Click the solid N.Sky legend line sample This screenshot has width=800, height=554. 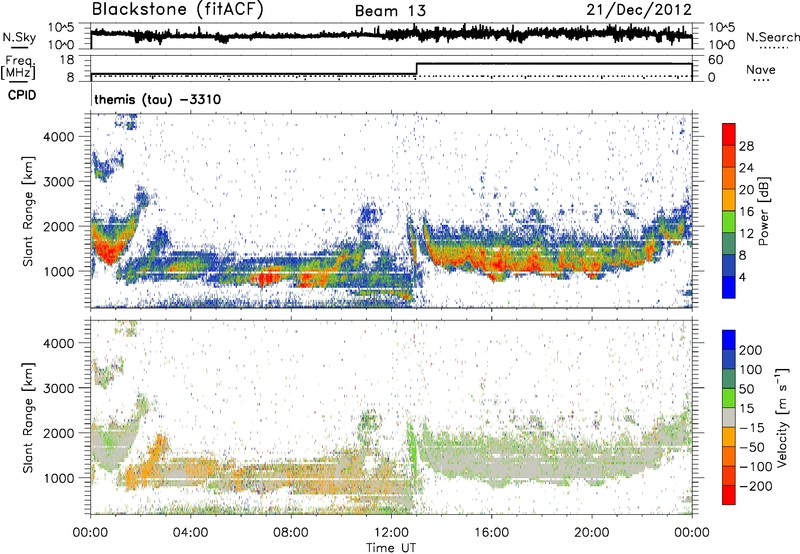click(19, 46)
